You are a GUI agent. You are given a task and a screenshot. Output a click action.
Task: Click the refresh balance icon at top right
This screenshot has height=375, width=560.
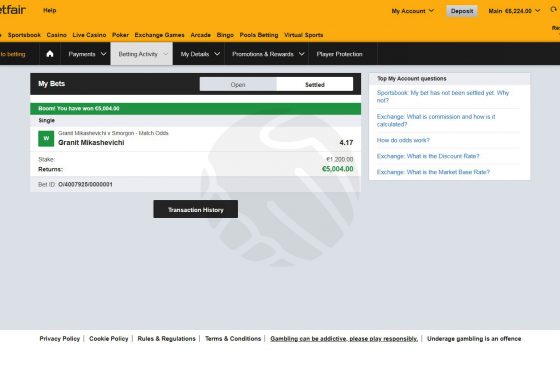point(554,10)
